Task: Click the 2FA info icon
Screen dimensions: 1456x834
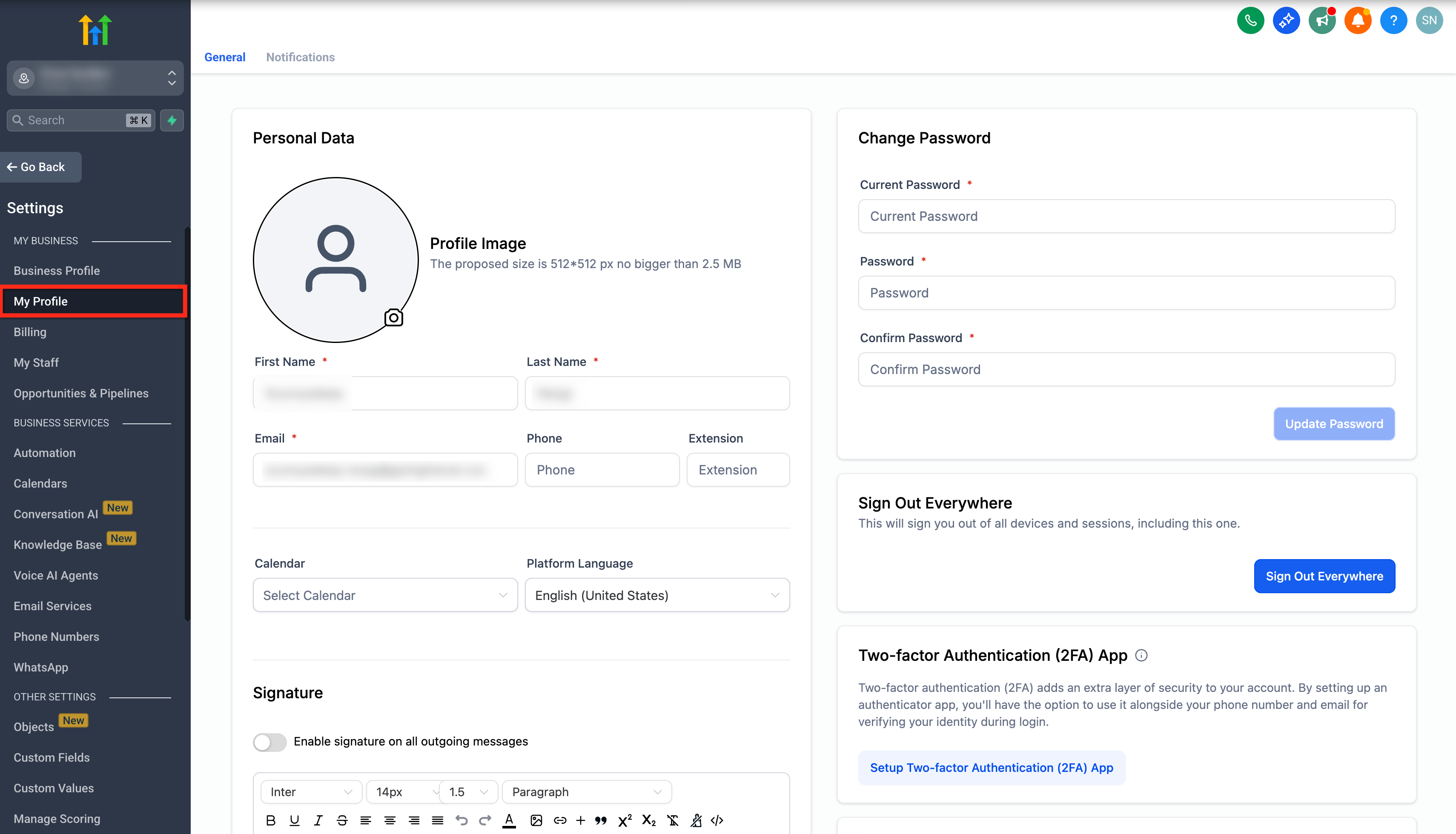Action: click(1141, 655)
